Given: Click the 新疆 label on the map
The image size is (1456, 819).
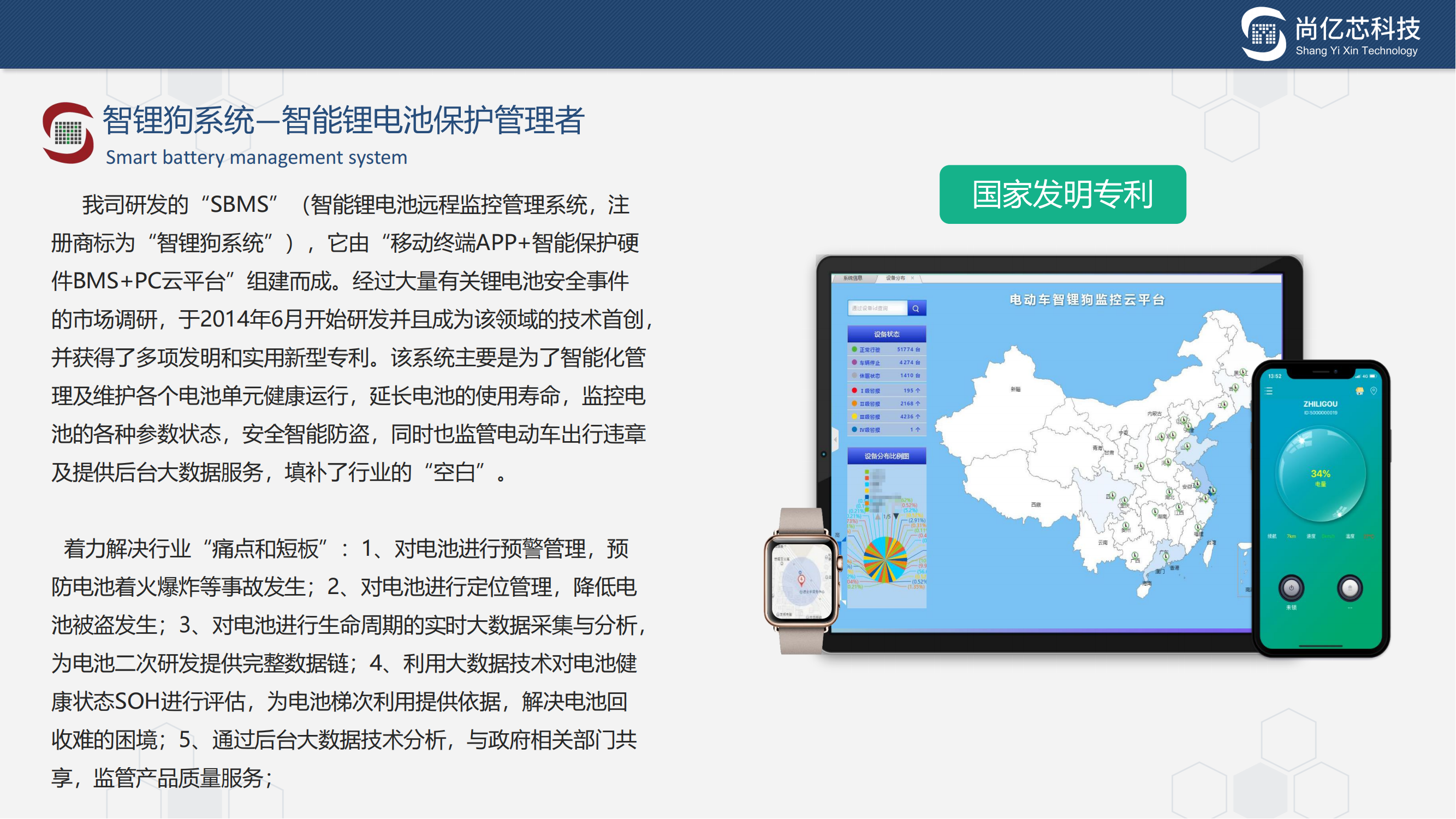Looking at the screenshot, I should click(x=1015, y=389).
